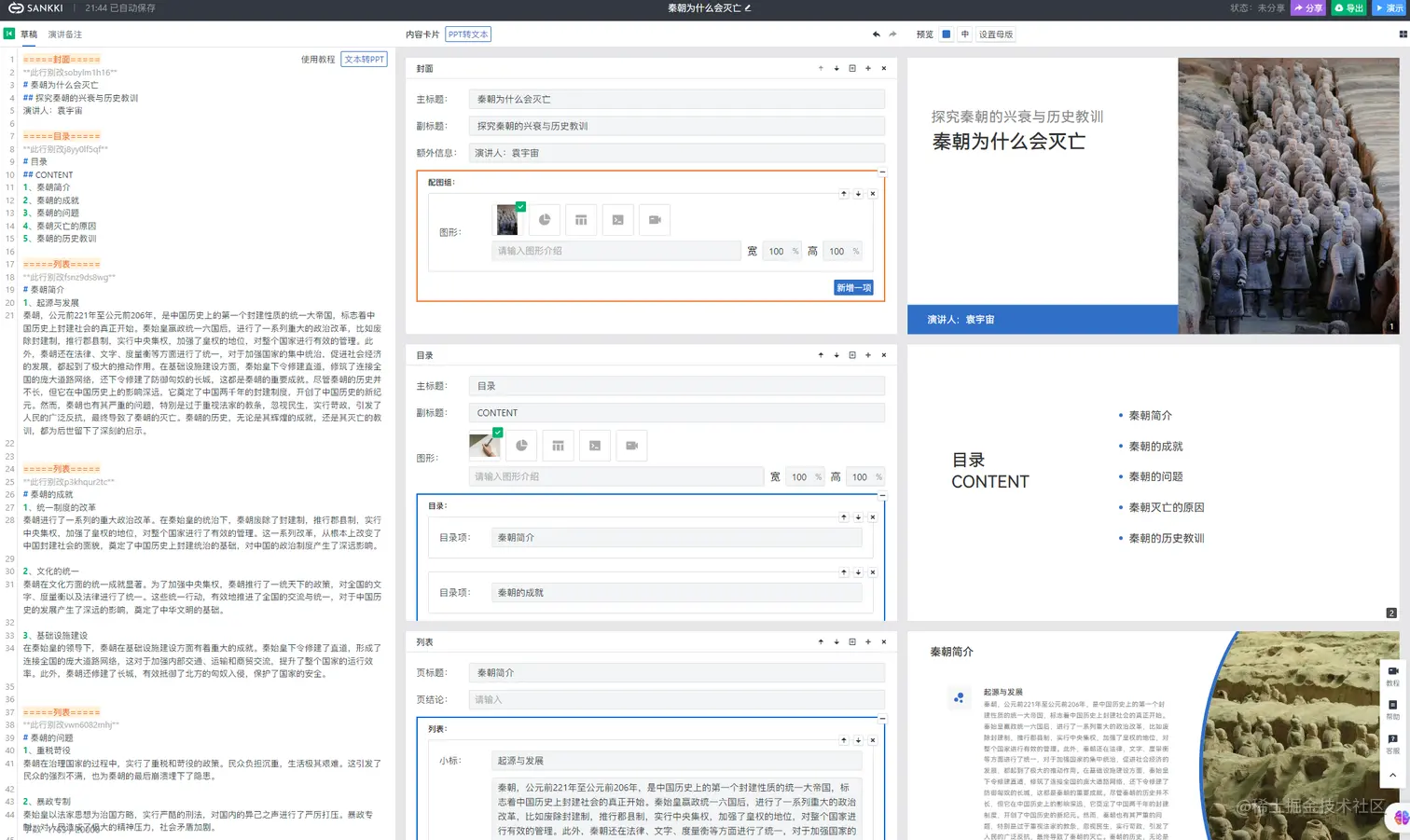
Task: Remove the 秦朝的成就 目录项
Action: (x=873, y=572)
